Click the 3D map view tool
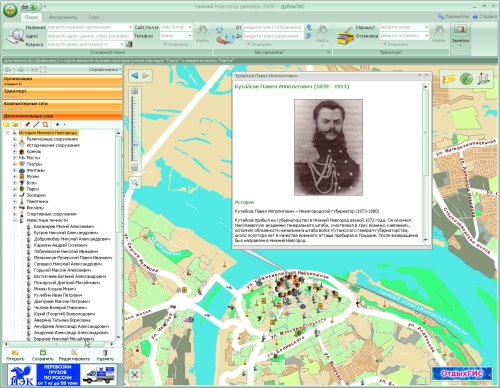 [484, 79]
